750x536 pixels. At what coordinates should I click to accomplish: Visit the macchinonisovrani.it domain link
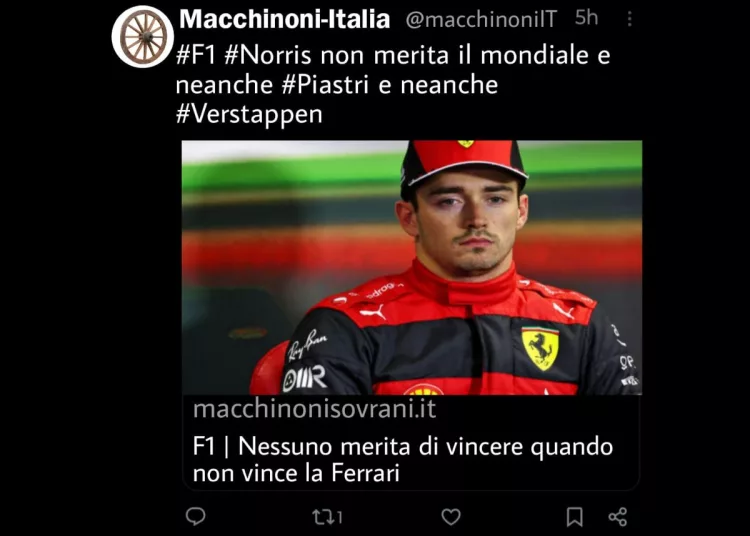315,409
